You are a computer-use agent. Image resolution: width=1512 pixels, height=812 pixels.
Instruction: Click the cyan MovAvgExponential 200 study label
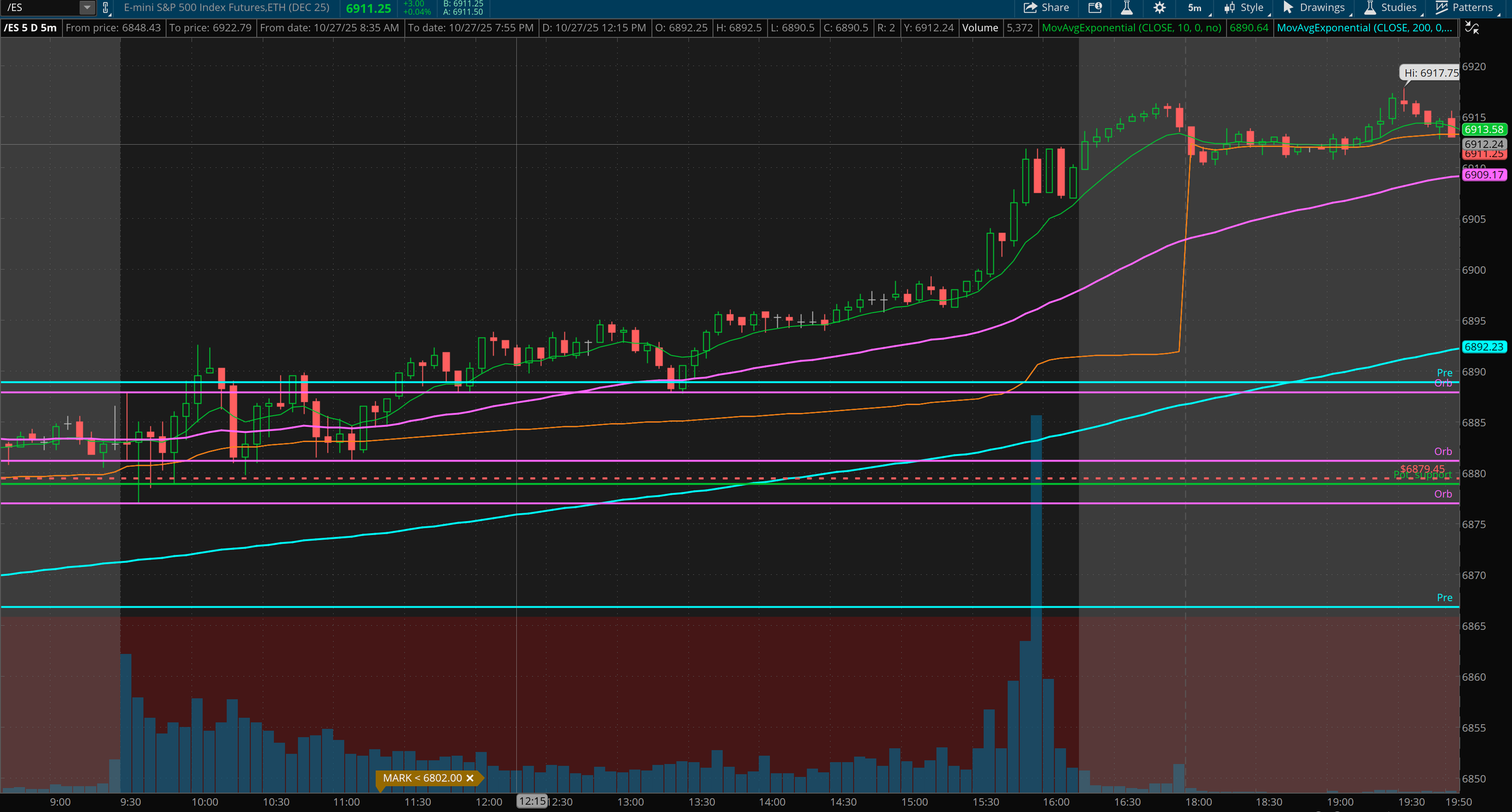1364,28
